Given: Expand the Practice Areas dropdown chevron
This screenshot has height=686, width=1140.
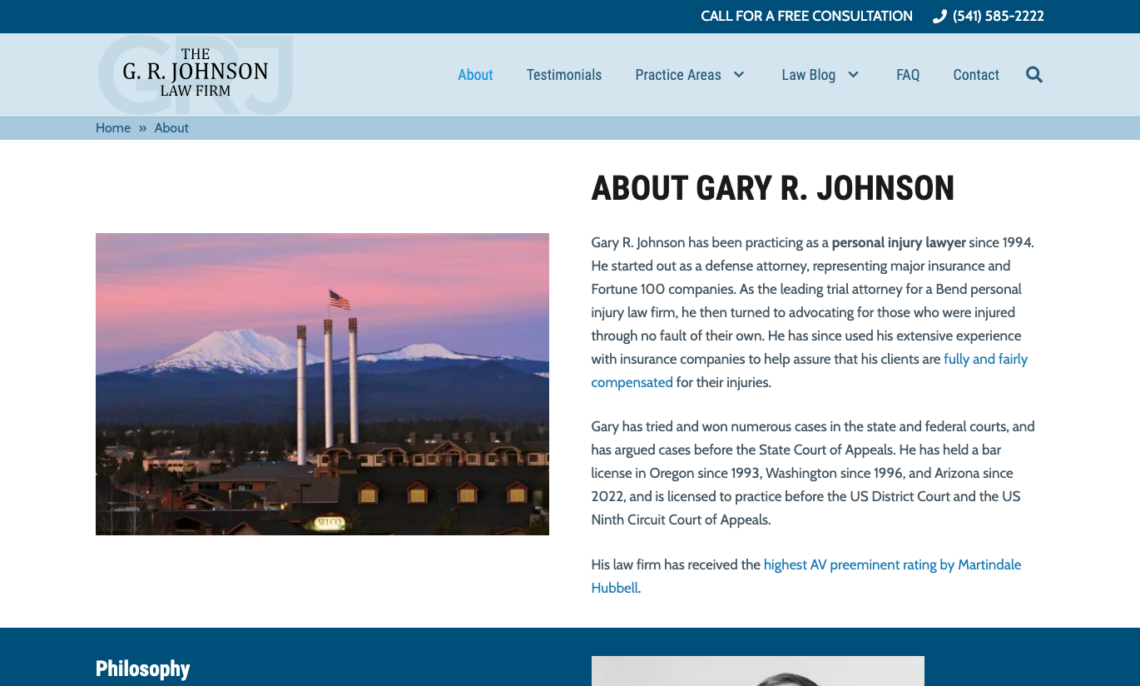Looking at the screenshot, I should click(739, 74).
